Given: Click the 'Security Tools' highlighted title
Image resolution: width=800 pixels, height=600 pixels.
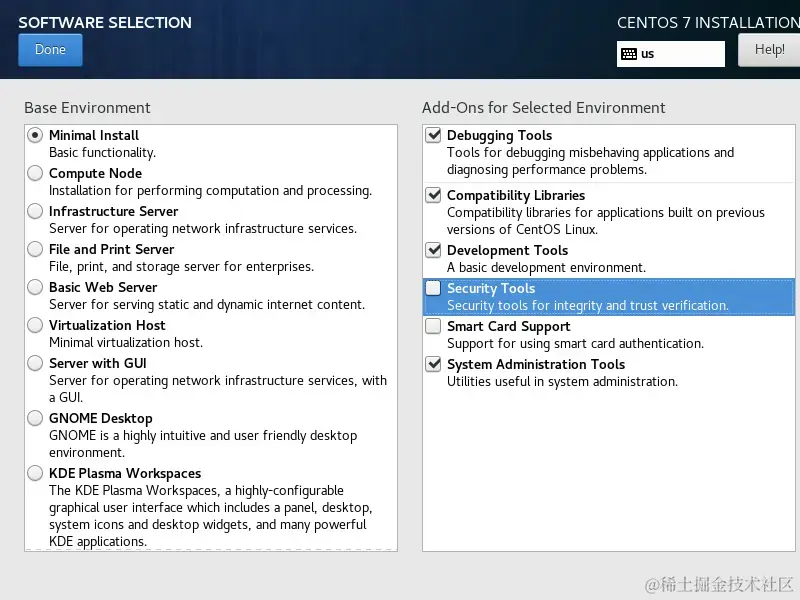Looking at the screenshot, I should 491,288.
